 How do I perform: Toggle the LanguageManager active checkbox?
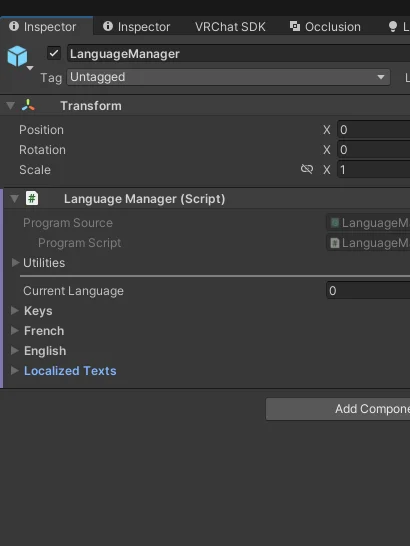(x=54, y=53)
